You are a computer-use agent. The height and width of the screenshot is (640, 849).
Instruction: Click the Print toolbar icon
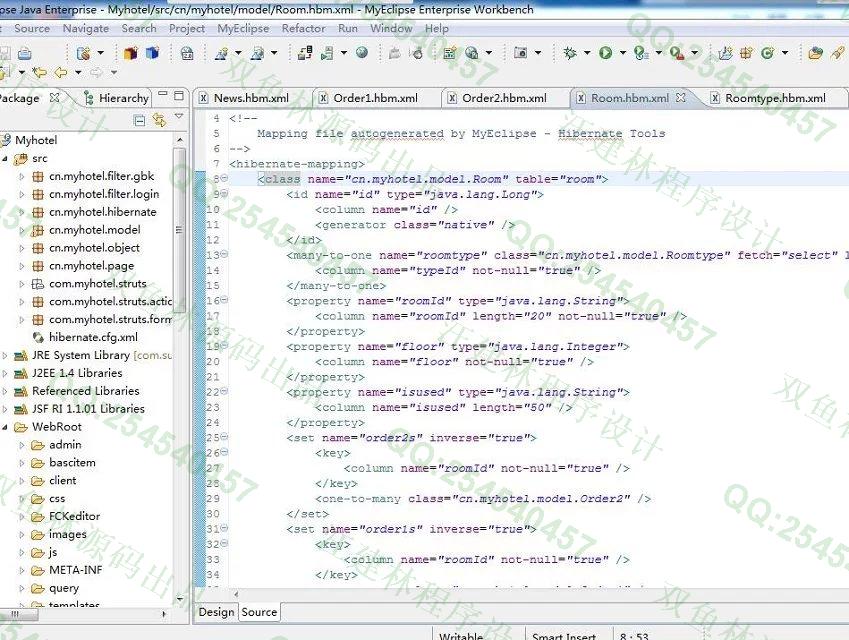point(24,53)
